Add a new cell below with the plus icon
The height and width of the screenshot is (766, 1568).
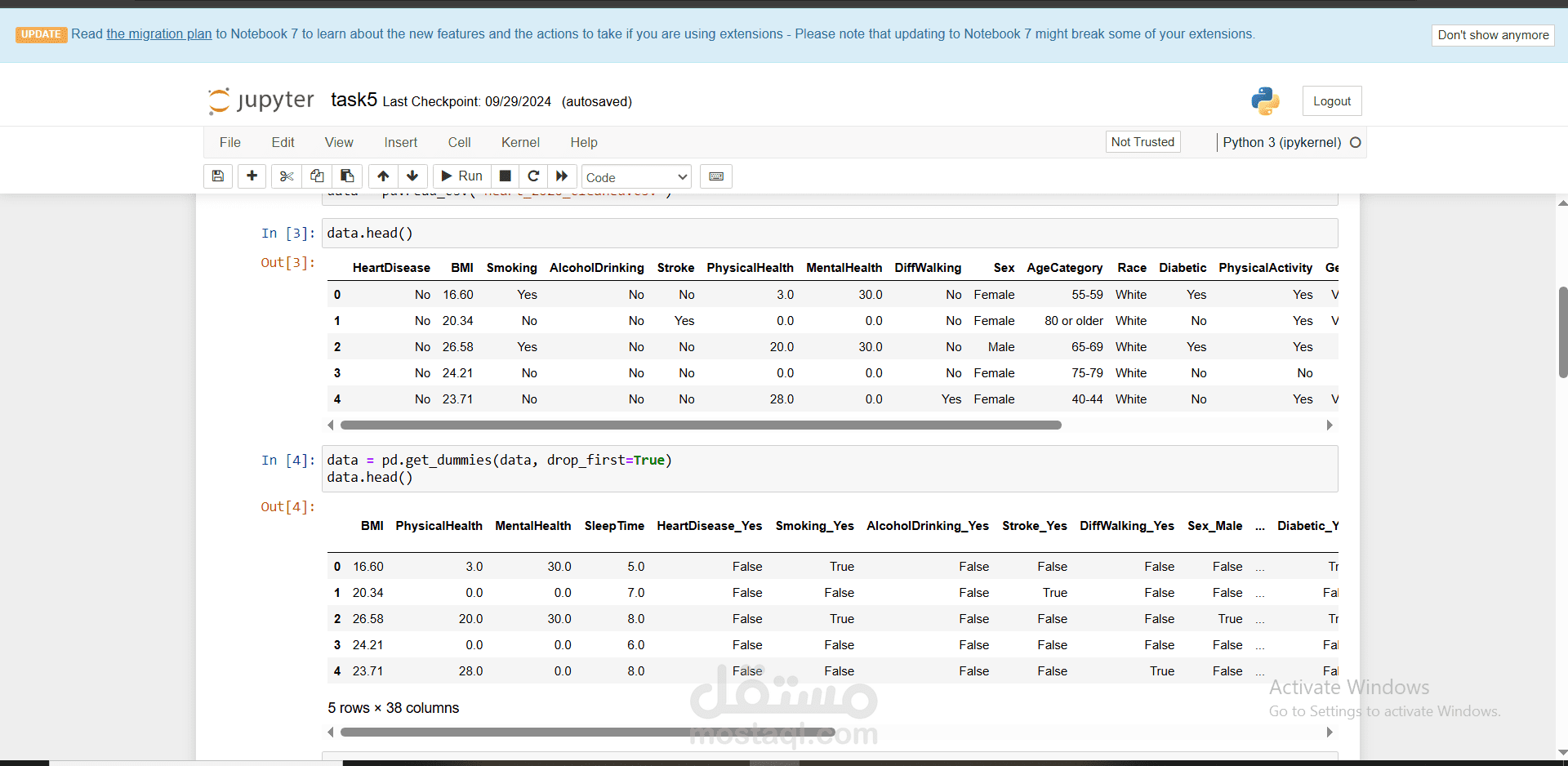251,176
